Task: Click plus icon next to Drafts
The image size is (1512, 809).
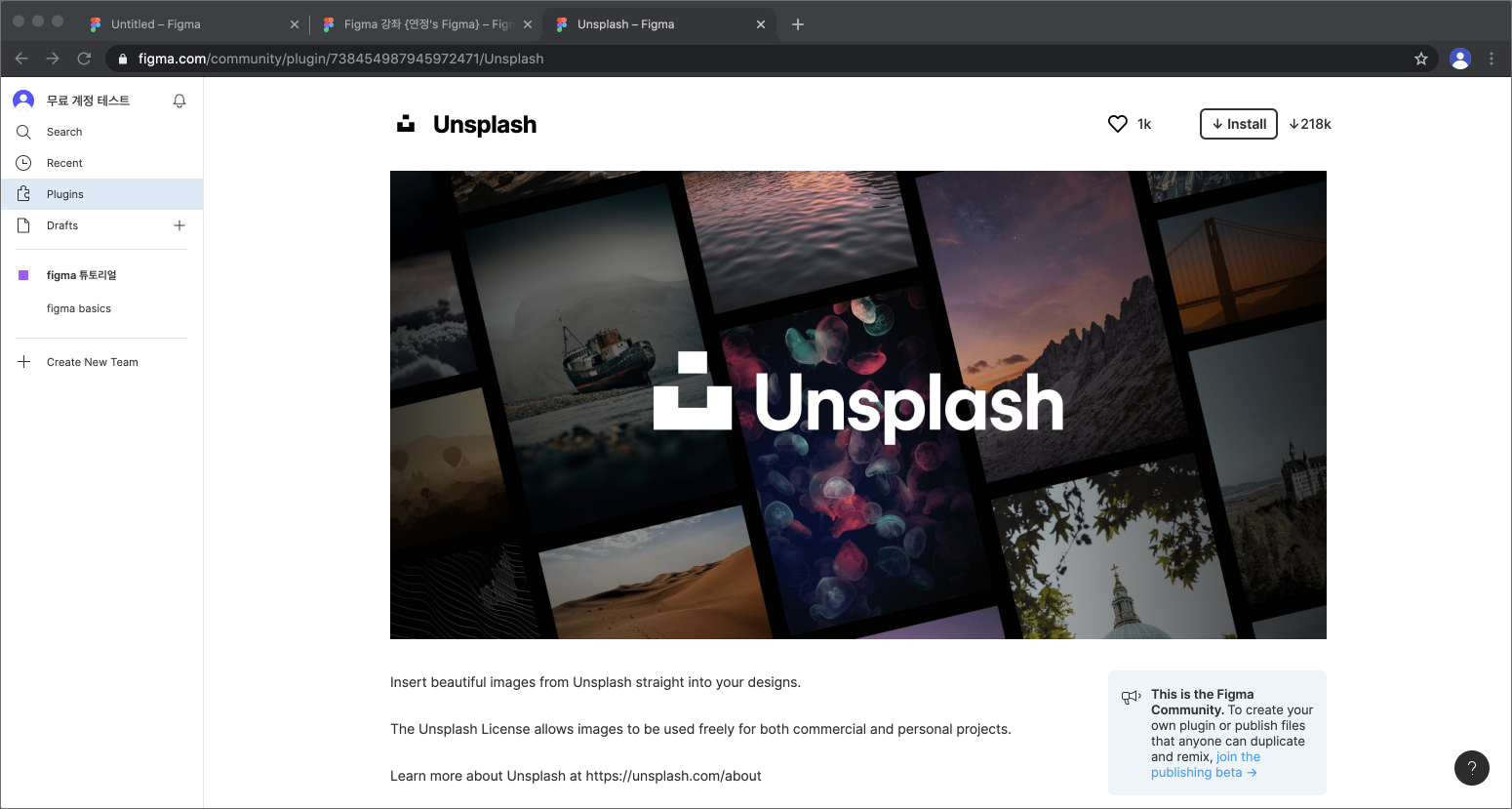Action: click(x=179, y=225)
